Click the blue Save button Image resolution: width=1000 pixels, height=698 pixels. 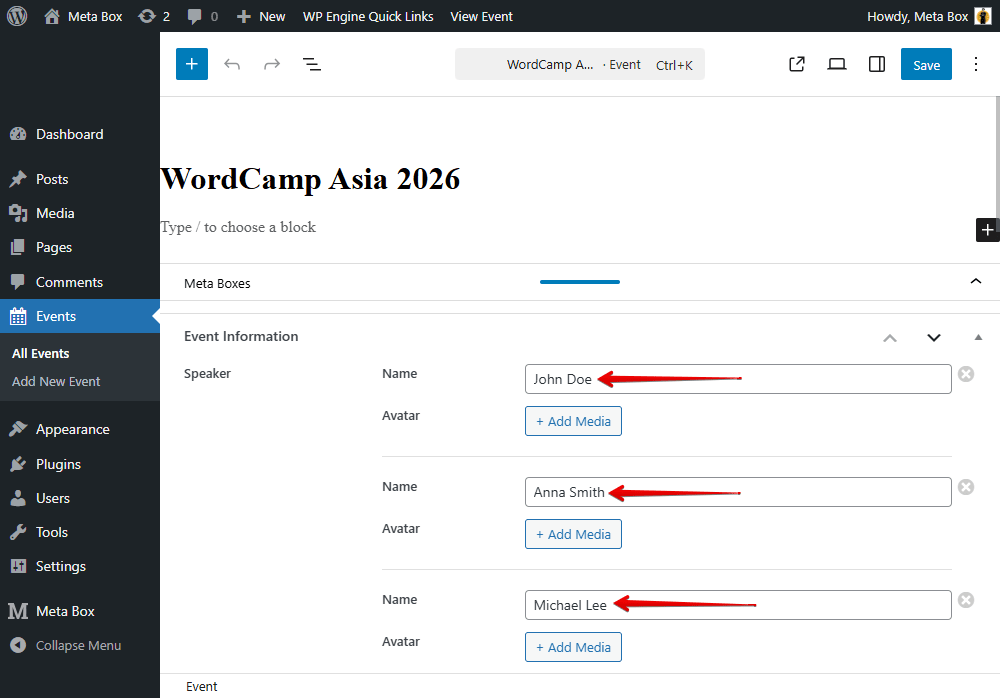pyautogui.click(x=926, y=64)
